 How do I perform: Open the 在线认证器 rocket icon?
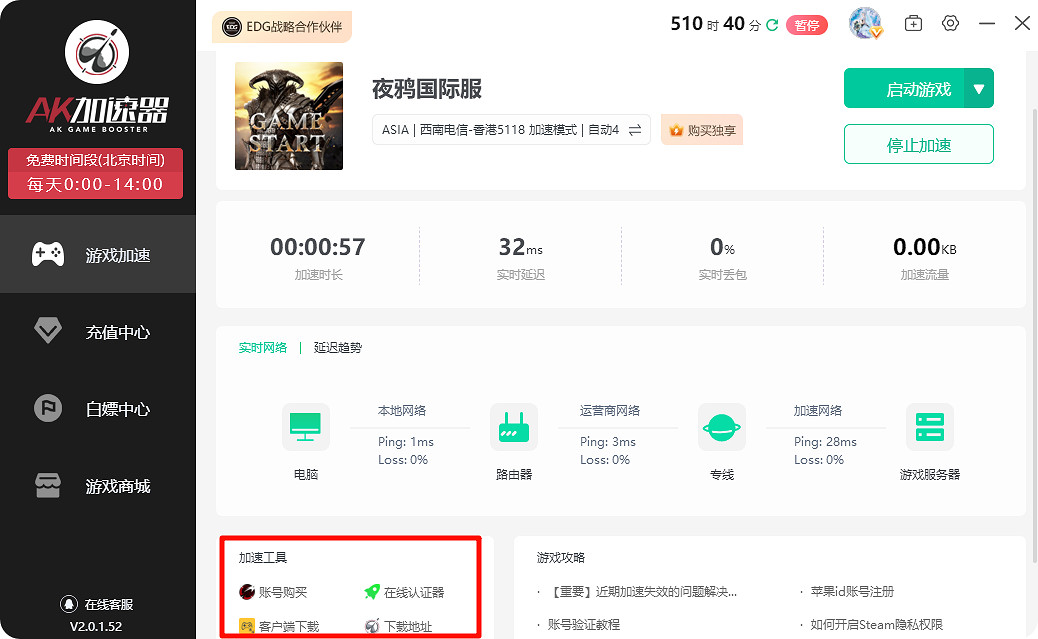point(372,592)
